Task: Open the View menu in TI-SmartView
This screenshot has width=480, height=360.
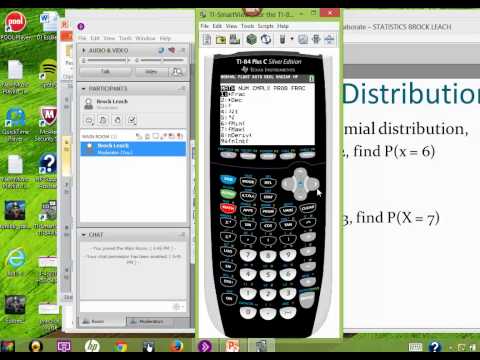Action: click(231, 26)
